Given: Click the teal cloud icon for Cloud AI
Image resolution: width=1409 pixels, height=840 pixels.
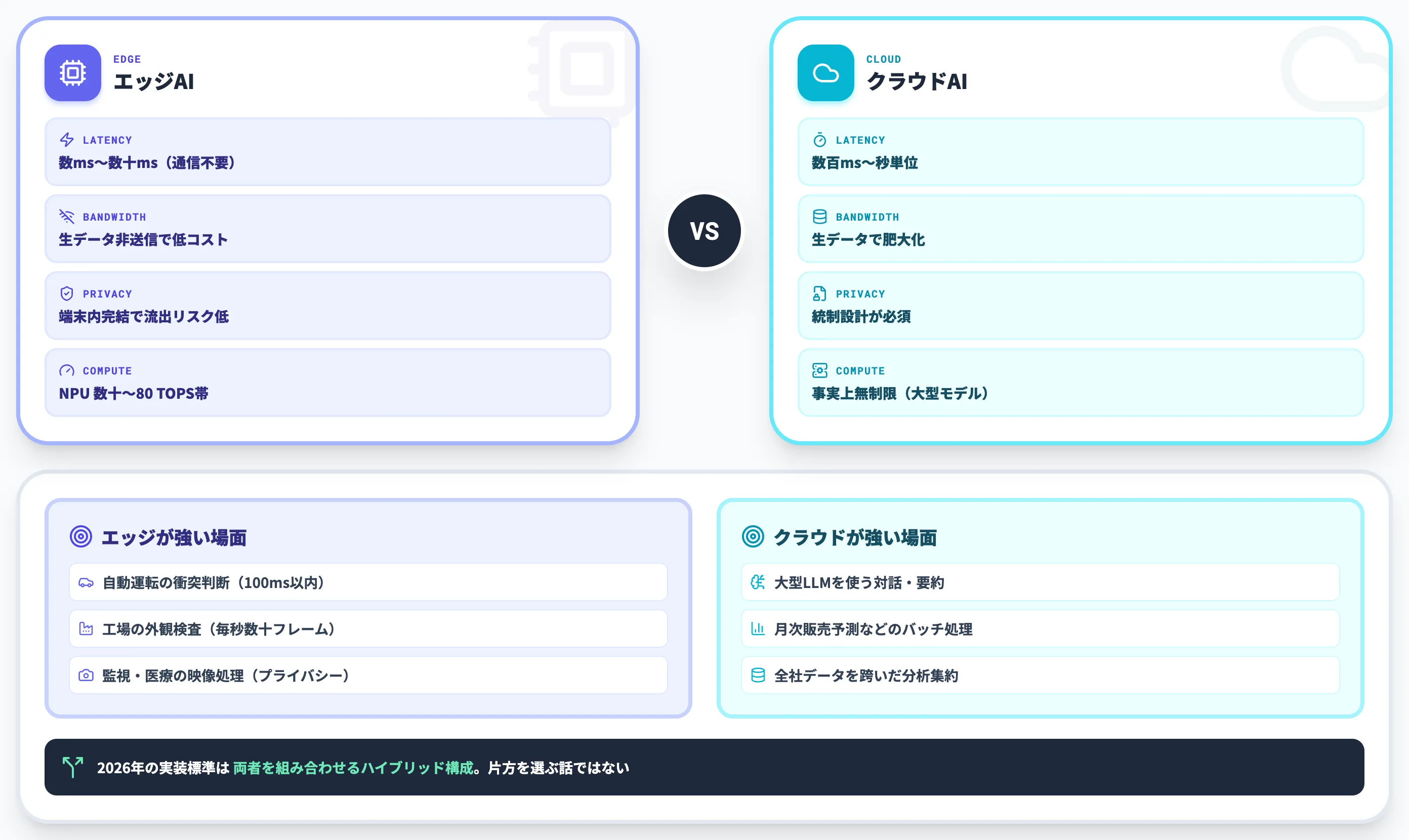Looking at the screenshot, I should pos(825,73).
